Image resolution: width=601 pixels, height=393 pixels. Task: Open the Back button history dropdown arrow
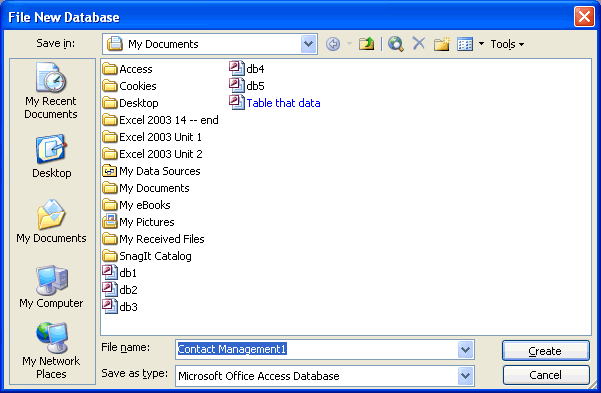pos(349,44)
